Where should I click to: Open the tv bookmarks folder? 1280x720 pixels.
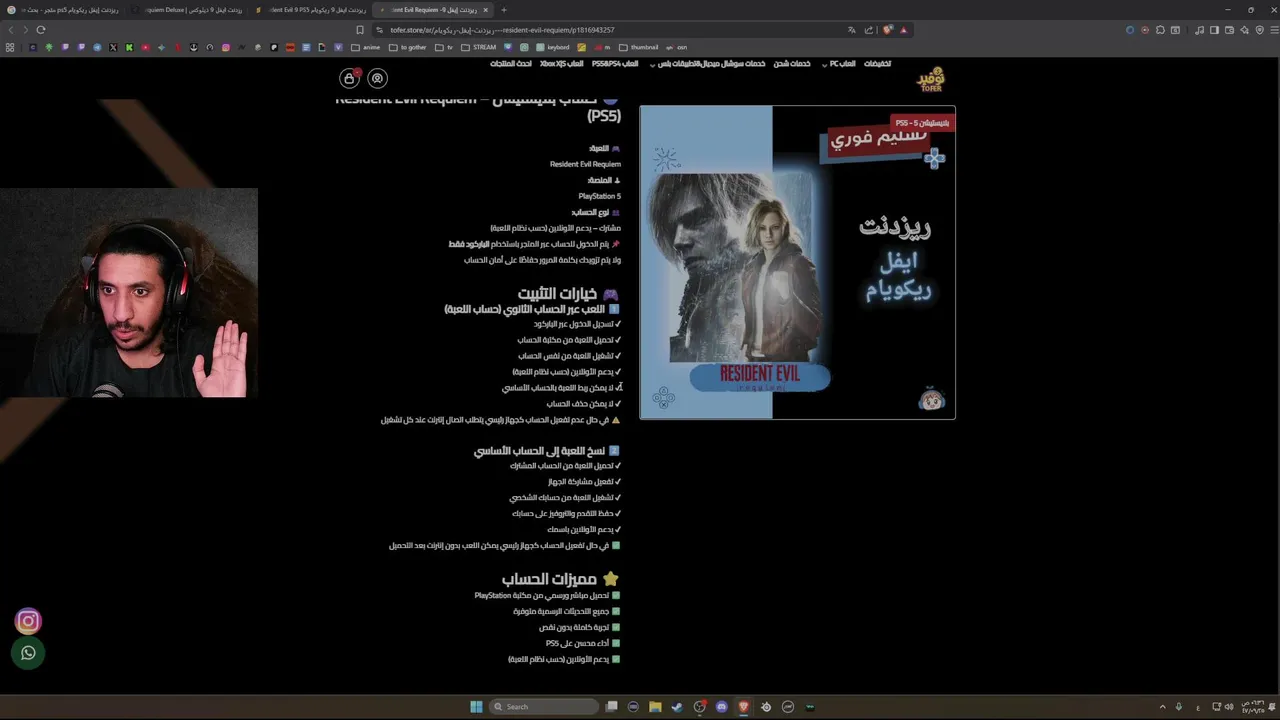tap(444, 47)
